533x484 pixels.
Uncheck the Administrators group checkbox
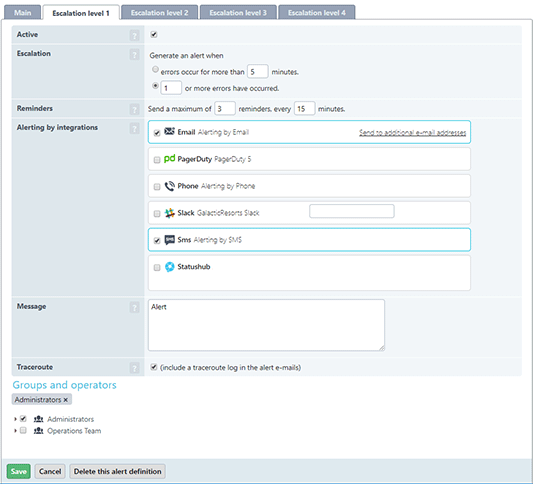click(x=23, y=418)
